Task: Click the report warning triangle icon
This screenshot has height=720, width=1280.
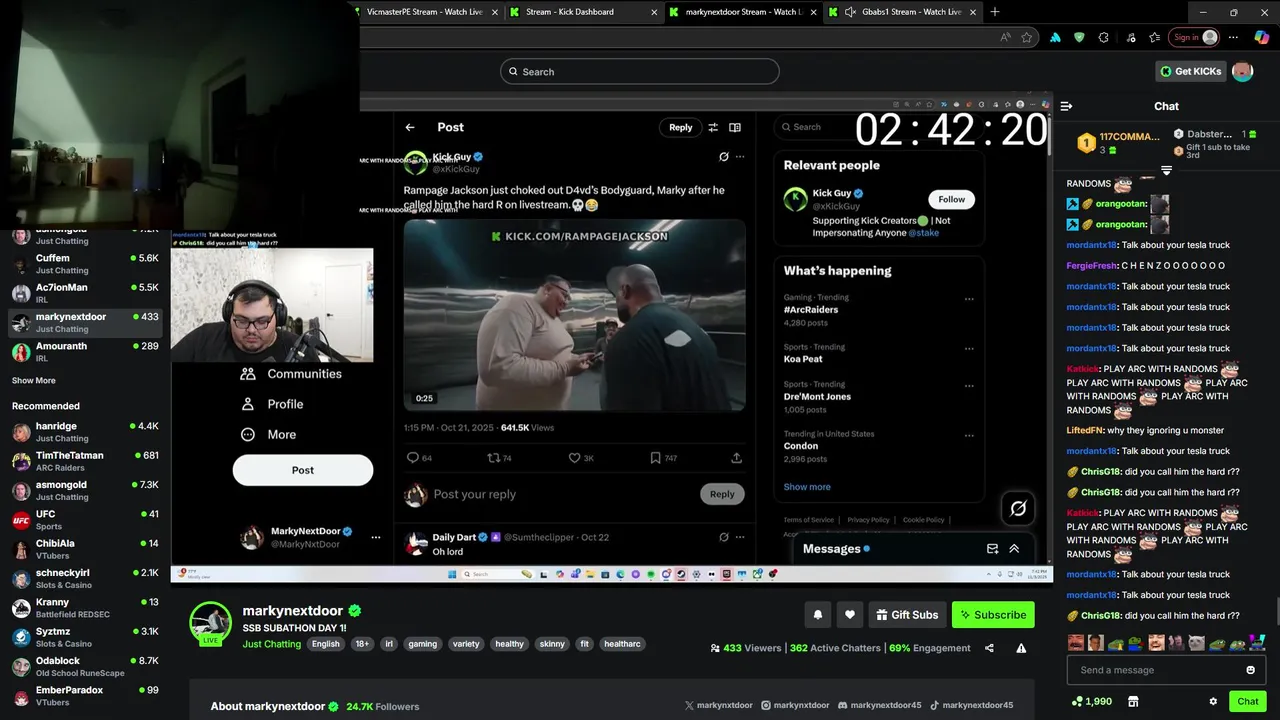Action: [x=1021, y=648]
